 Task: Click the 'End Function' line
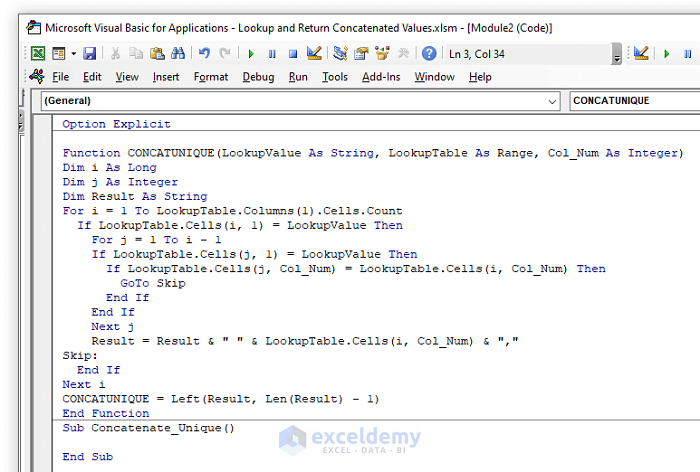106,413
